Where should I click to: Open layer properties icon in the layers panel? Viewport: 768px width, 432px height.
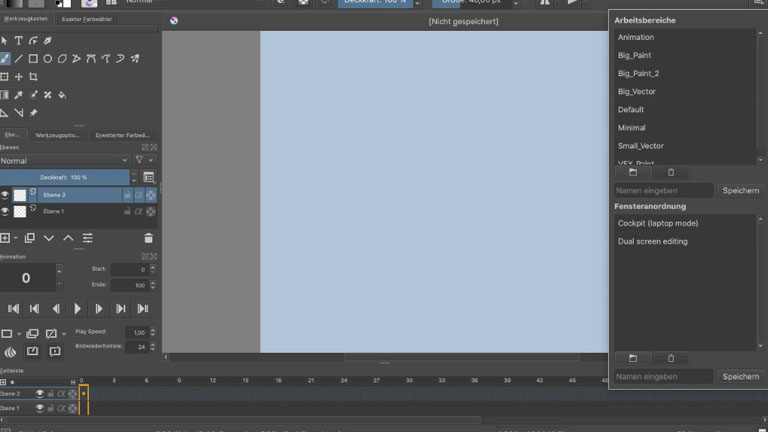point(87,238)
